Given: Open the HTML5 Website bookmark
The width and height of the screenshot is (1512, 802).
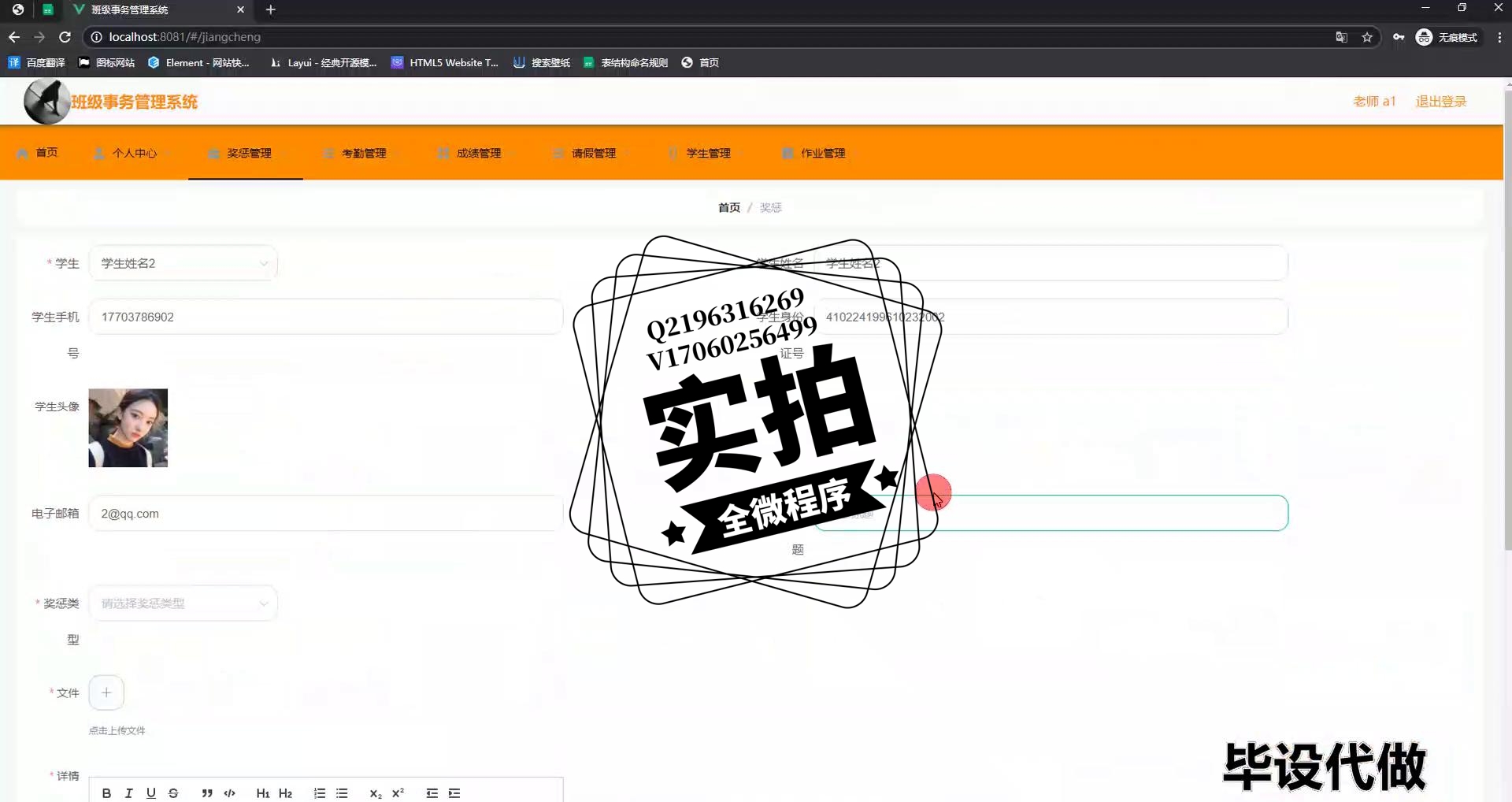Looking at the screenshot, I should [445, 62].
